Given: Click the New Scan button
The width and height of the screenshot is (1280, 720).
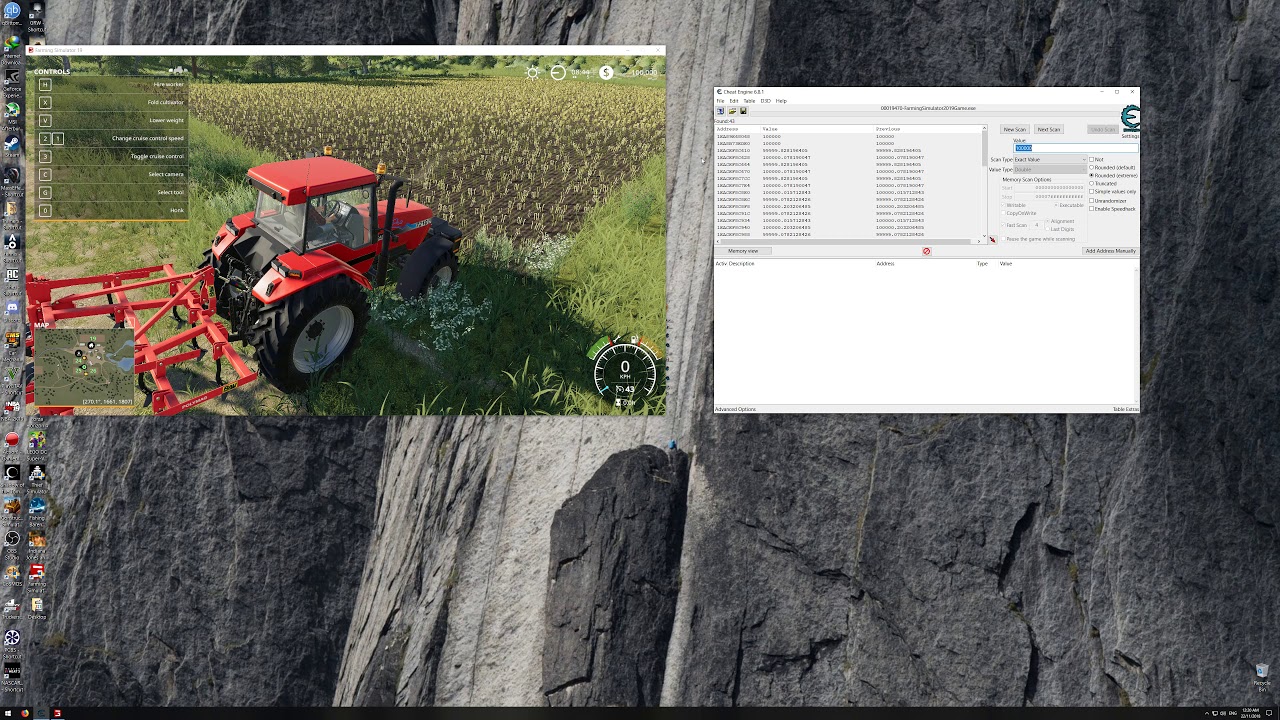Looking at the screenshot, I should point(1015,129).
